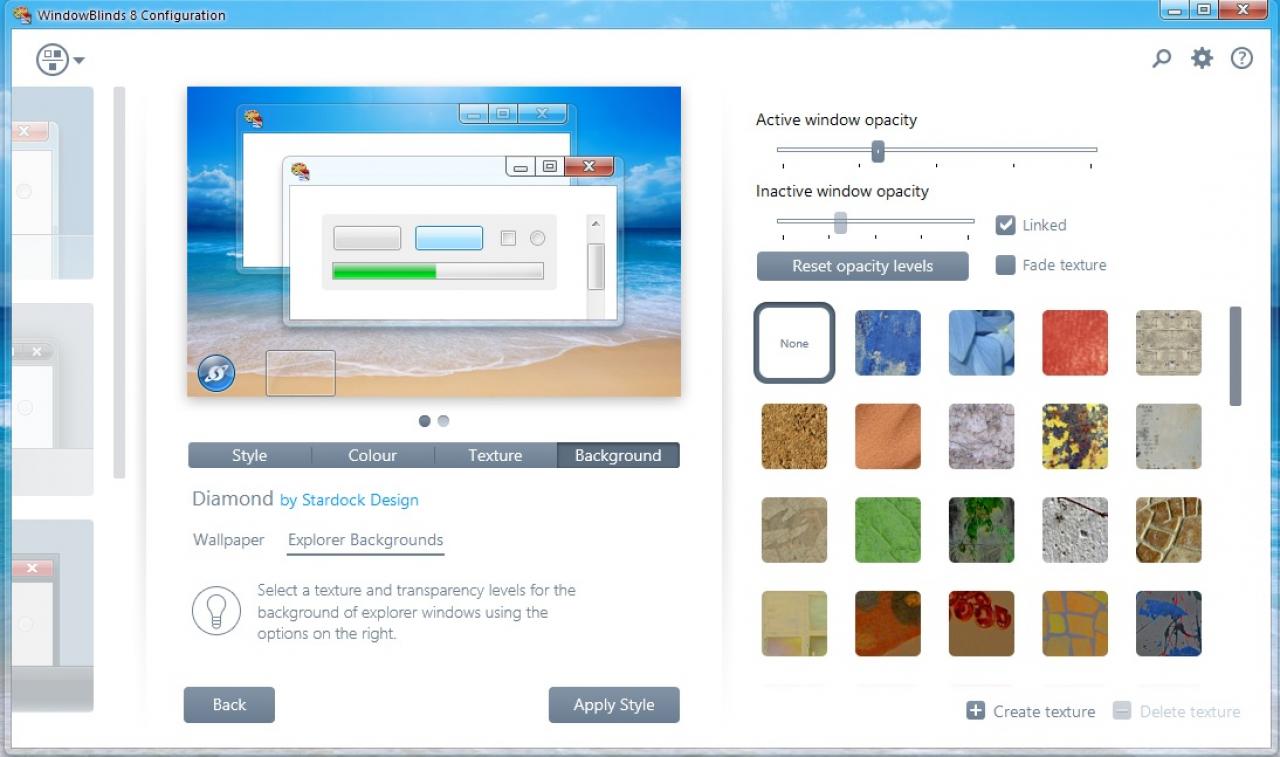Select the orange fabric texture
This screenshot has width=1280, height=757.
[888, 436]
